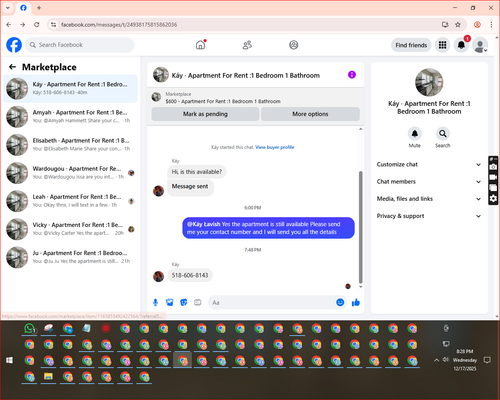Click the Search Facebook field
500x400 pixels.
(80, 45)
